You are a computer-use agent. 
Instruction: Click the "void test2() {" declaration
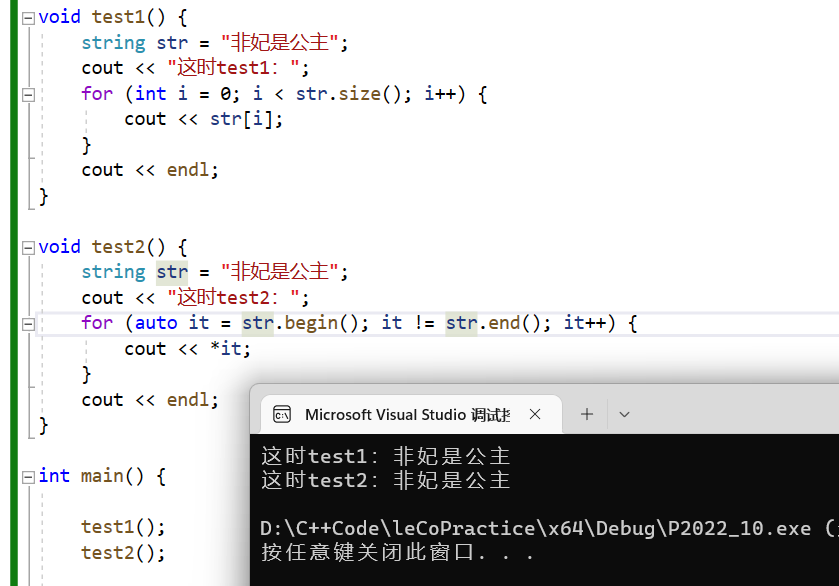point(113,247)
